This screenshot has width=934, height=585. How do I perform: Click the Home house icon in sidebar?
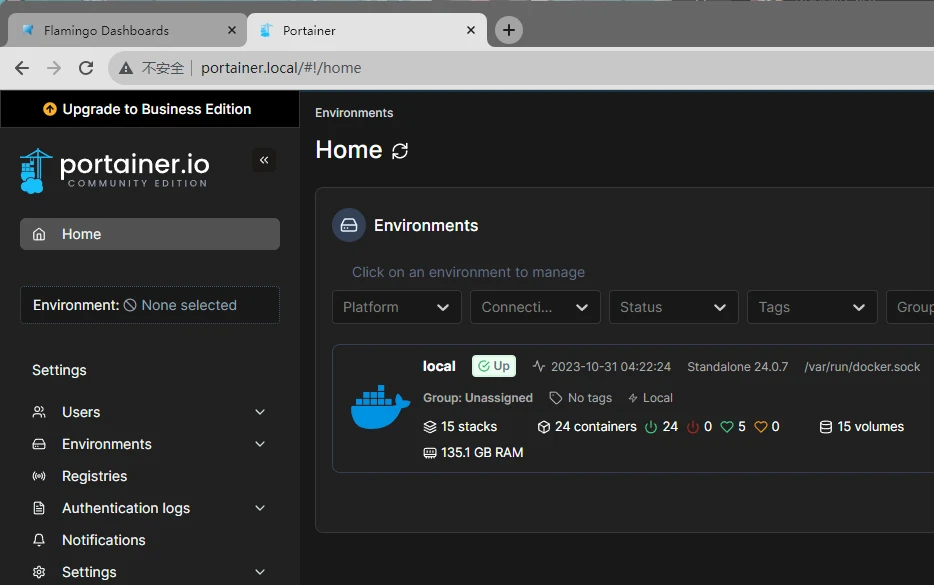pyautogui.click(x=39, y=234)
